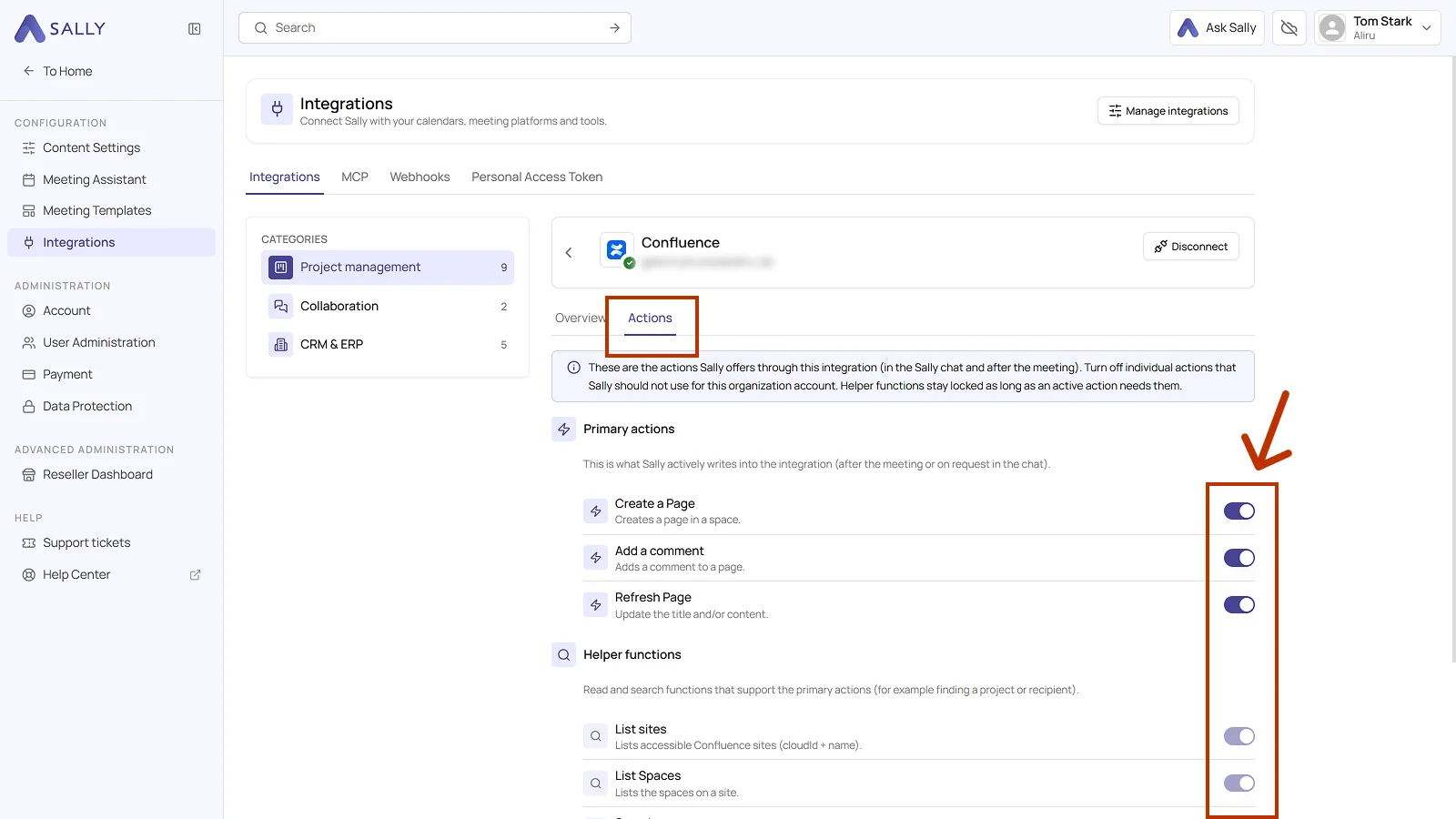1456x819 pixels.
Task: Toggle the List Spaces helper function
Action: click(x=1239, y=784)
